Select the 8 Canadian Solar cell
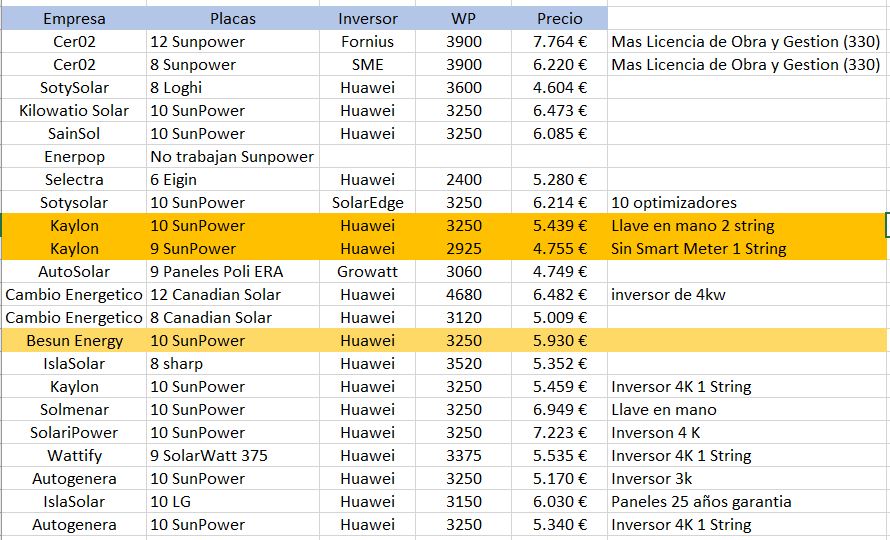The width and height of the screenshot is (890, 540). (x=233, y=317)
